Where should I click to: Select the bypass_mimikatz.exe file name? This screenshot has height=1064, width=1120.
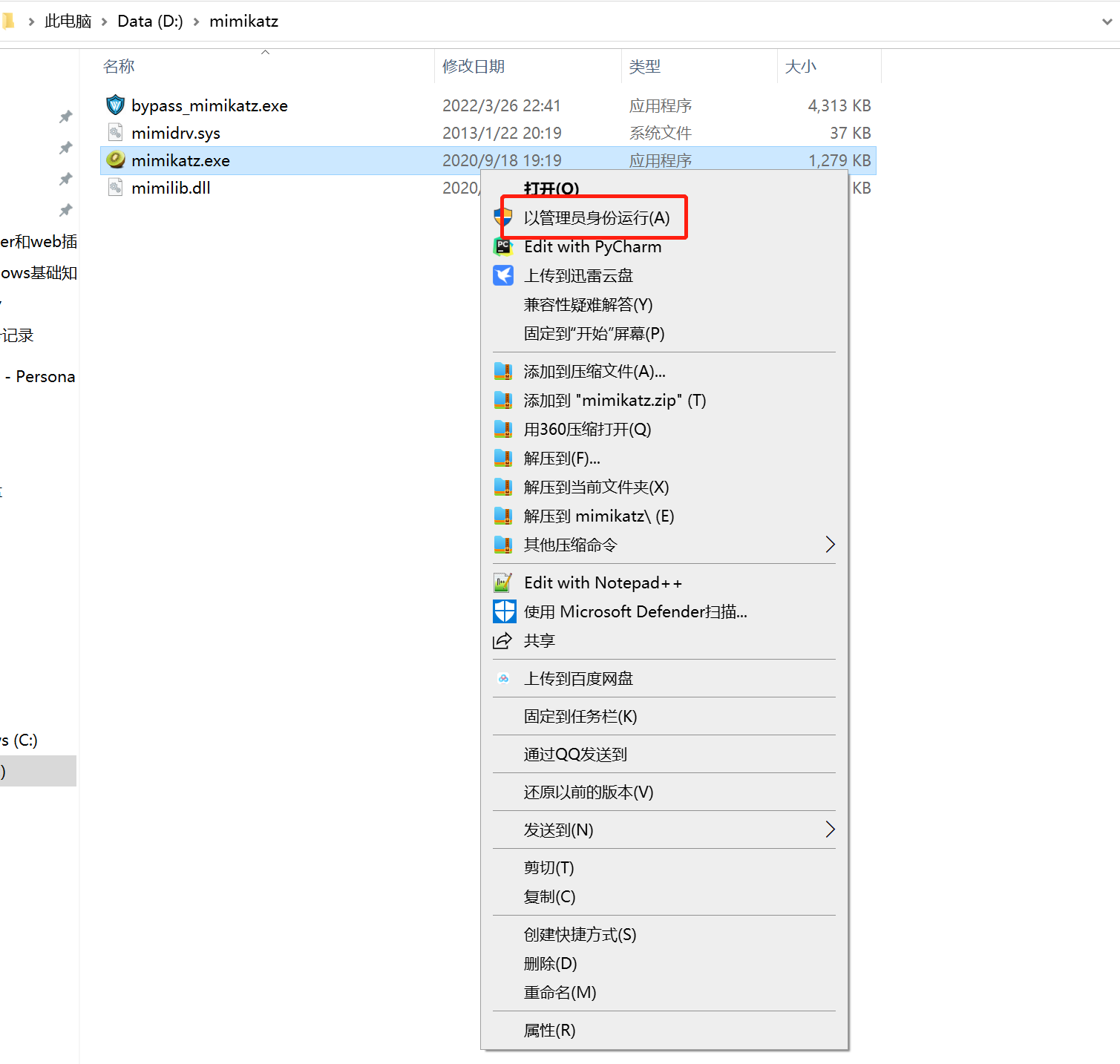point(209,105)
